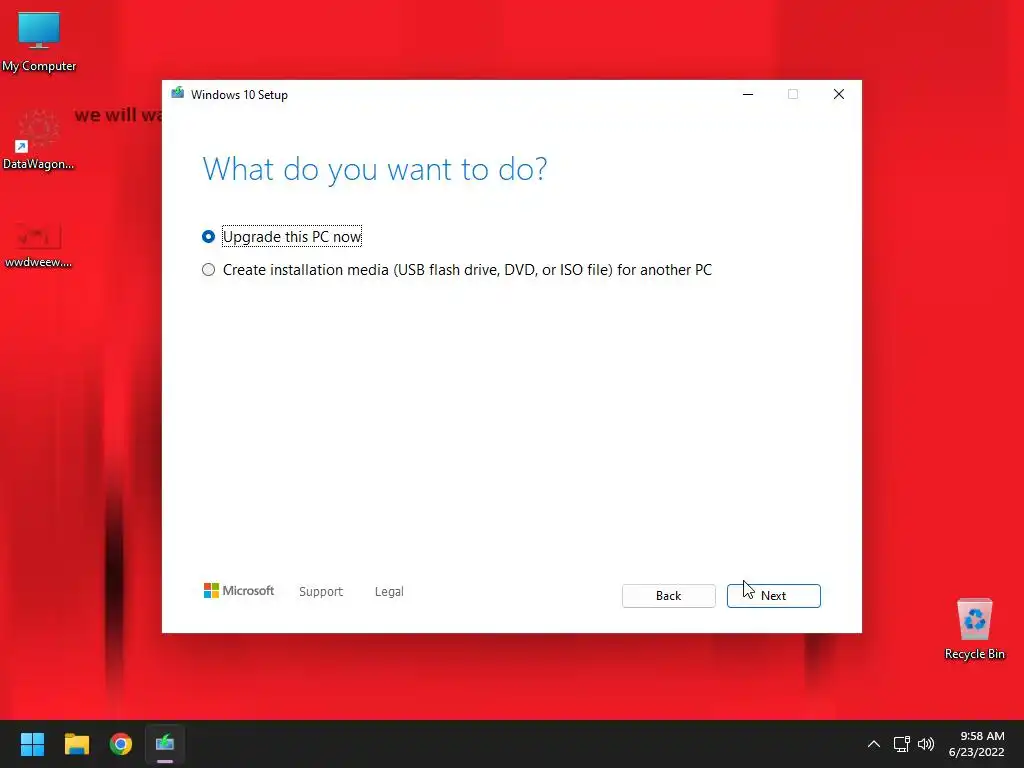Open the Support link
Image resolution: width=1024 pixels, height=768 pixels.
[x=321, y=592]
